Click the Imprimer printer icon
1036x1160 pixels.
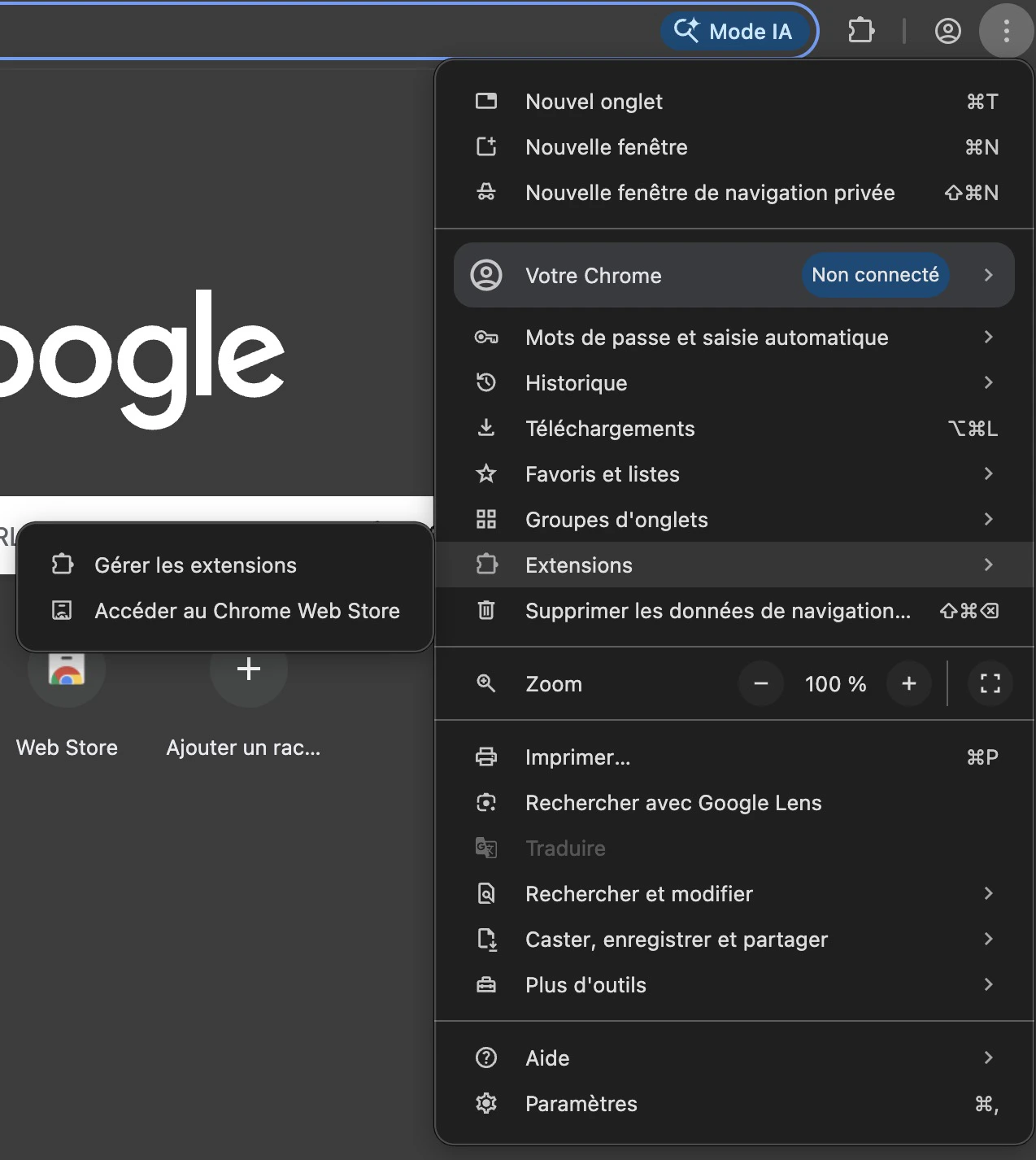(x=486, y=757)
